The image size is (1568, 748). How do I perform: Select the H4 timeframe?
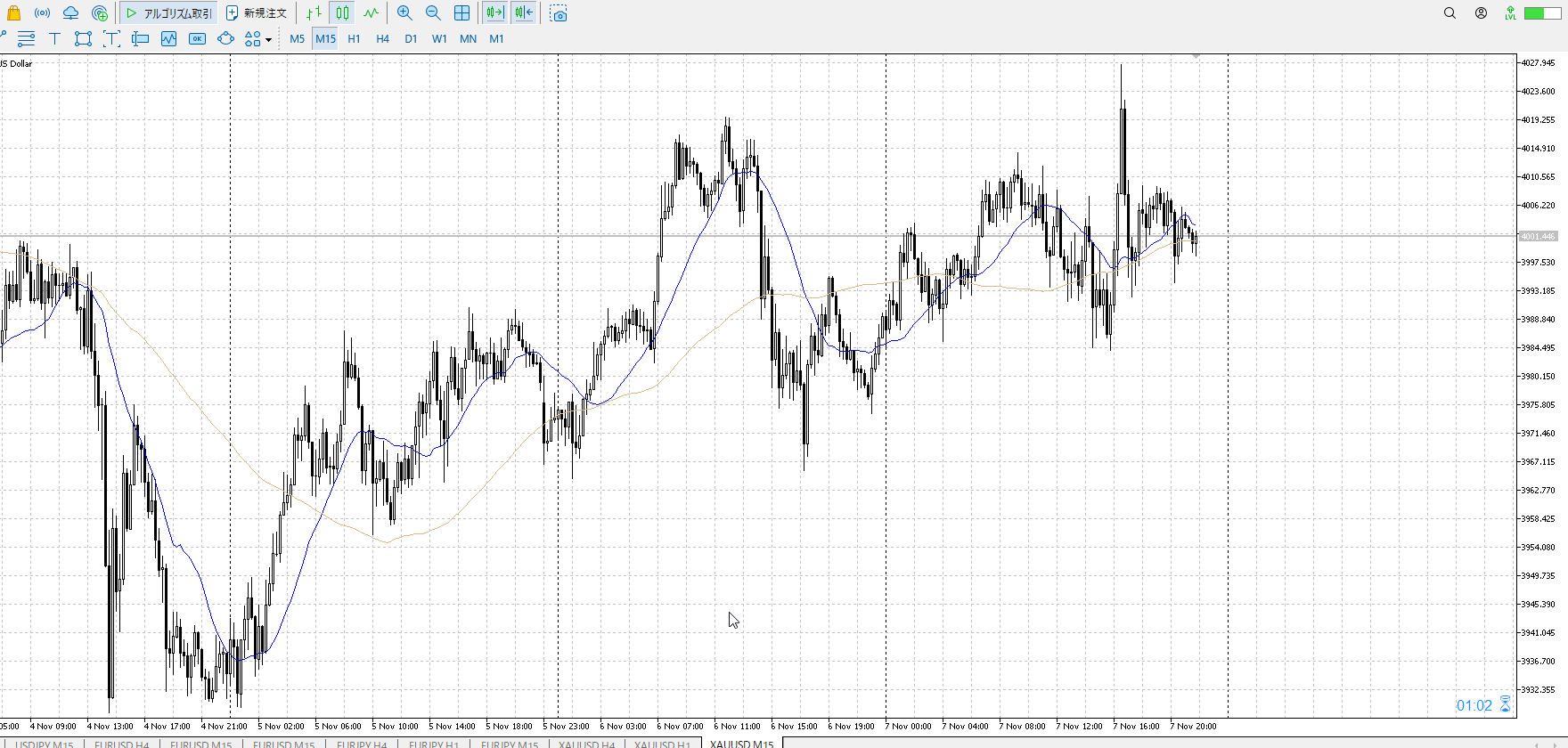[x=382, y=38]
